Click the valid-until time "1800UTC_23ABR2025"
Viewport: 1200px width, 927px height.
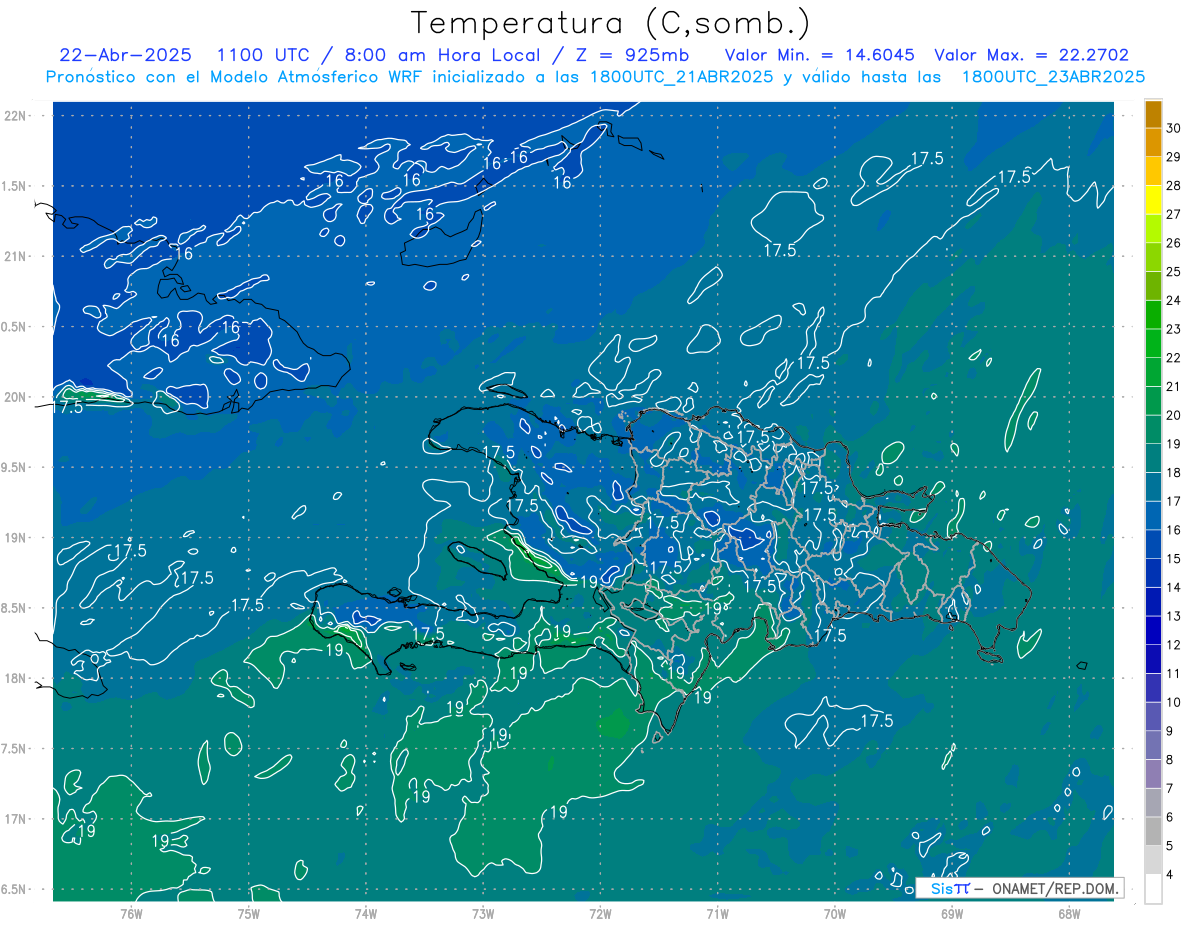1053,76
